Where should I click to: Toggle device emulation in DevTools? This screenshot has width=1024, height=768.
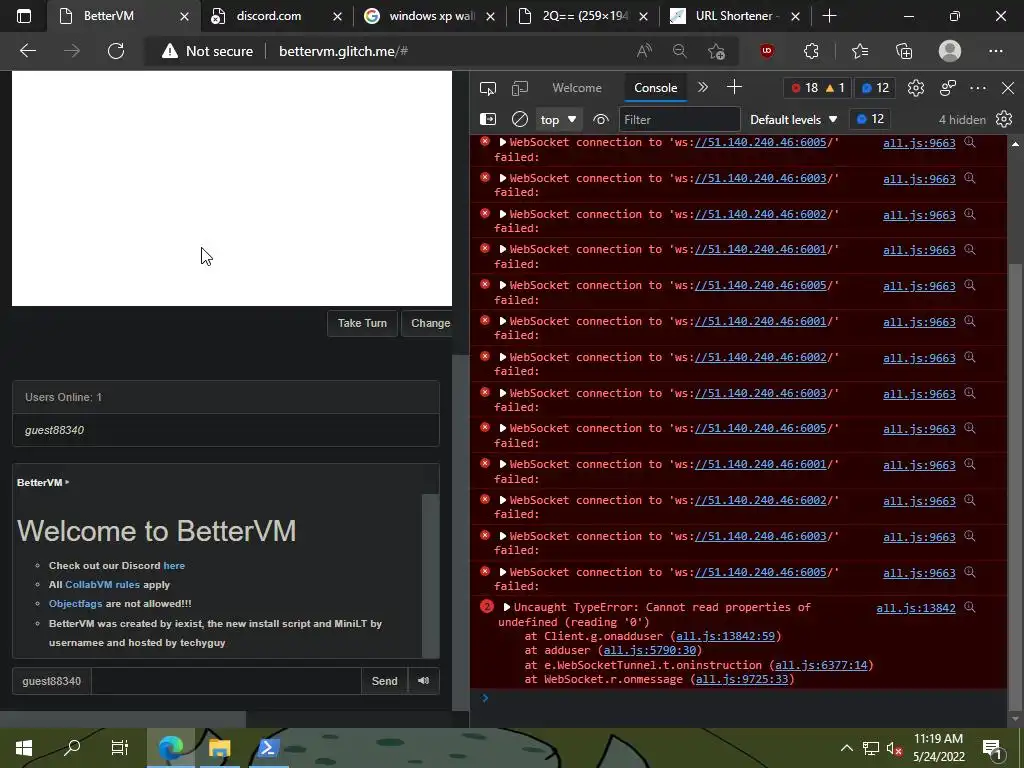(x=520, y=88)
